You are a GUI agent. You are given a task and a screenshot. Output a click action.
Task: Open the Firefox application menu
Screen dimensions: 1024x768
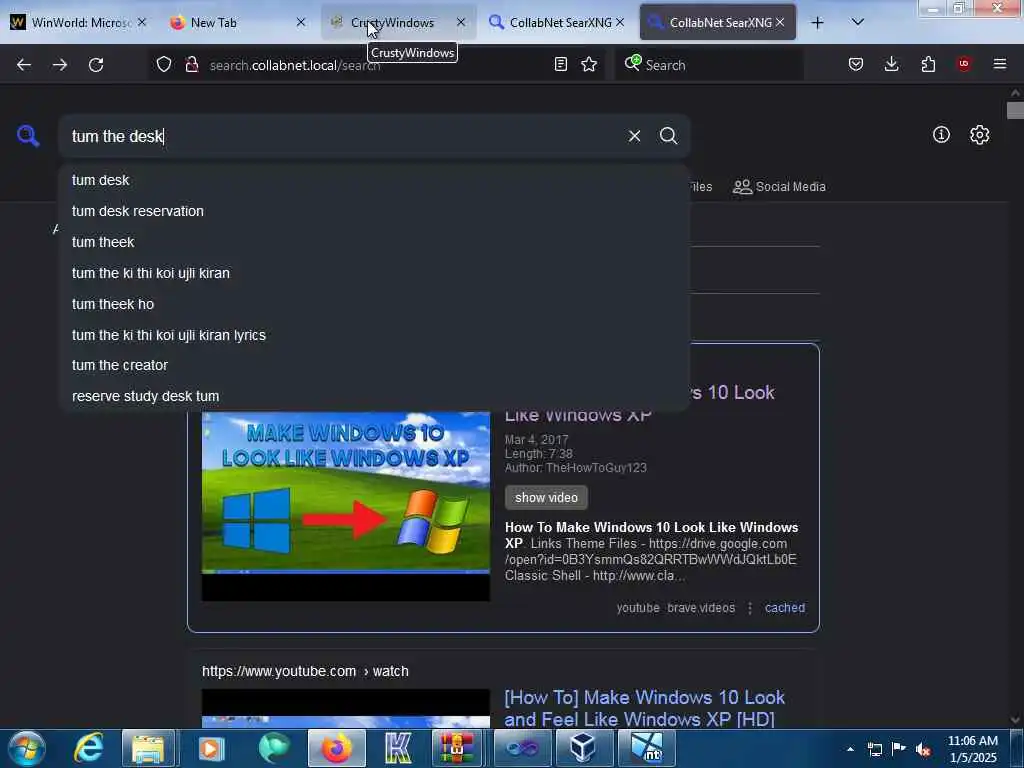(x=1000, y=64)
